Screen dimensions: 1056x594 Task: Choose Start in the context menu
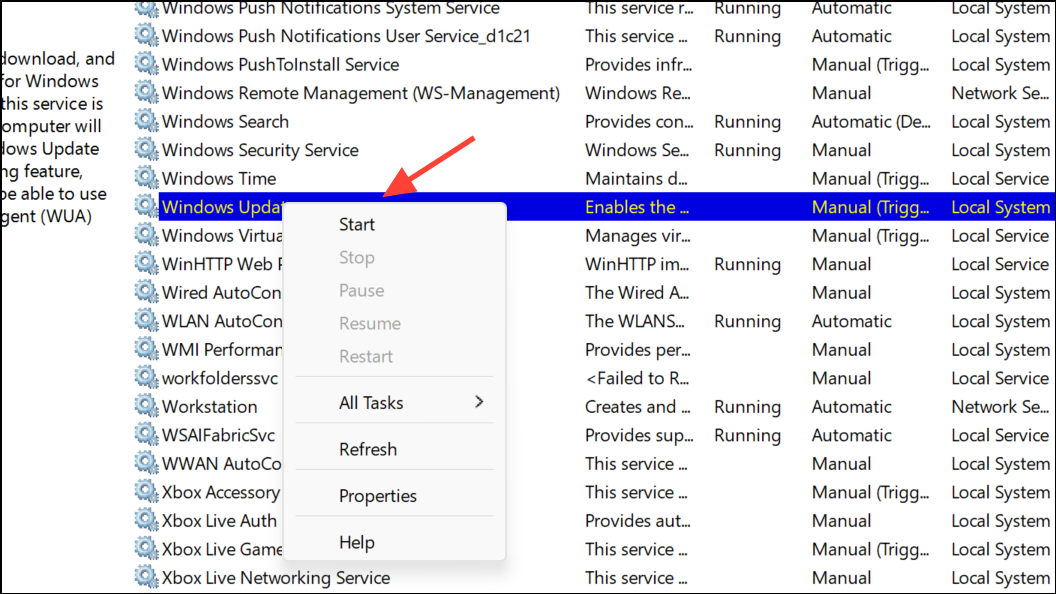[x=356, y=224]
